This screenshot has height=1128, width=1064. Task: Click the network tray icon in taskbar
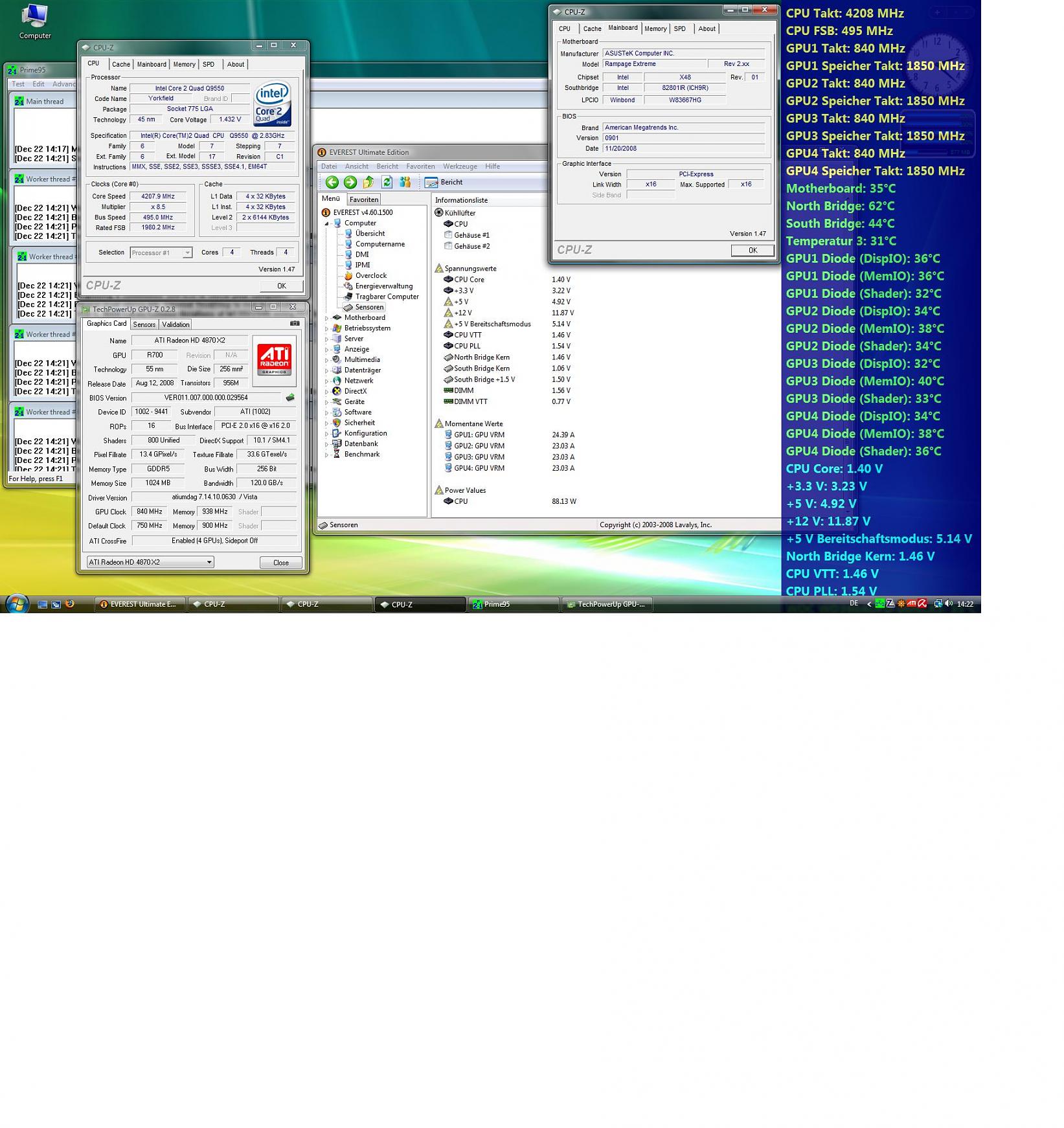pyautogui.click(x=938, y=603)
